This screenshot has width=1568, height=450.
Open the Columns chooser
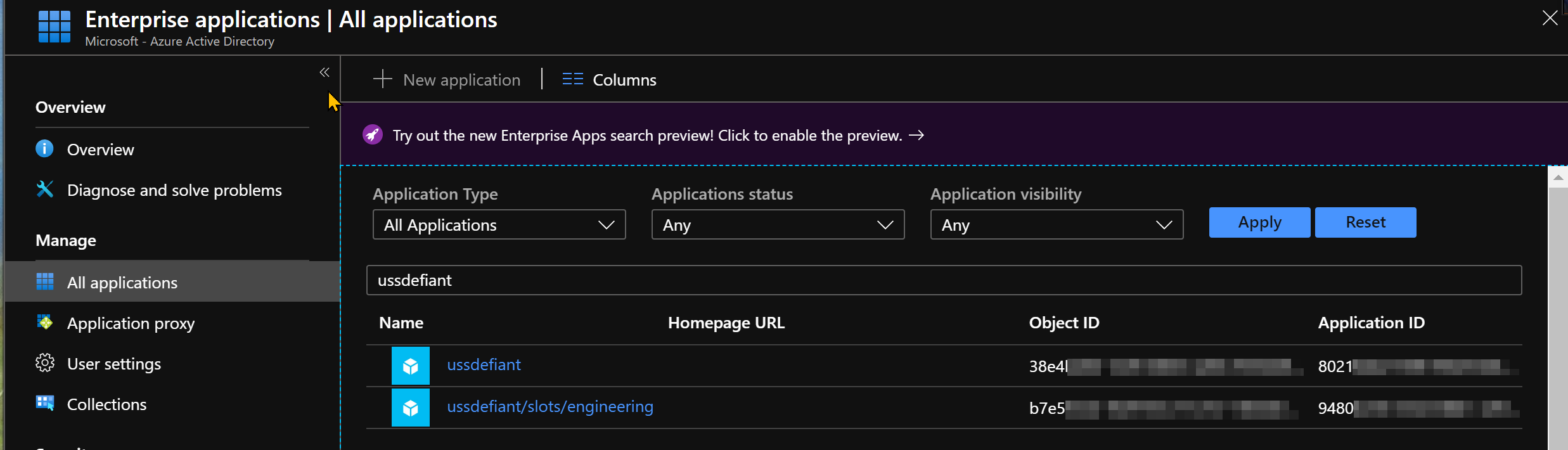pos(610,80)
